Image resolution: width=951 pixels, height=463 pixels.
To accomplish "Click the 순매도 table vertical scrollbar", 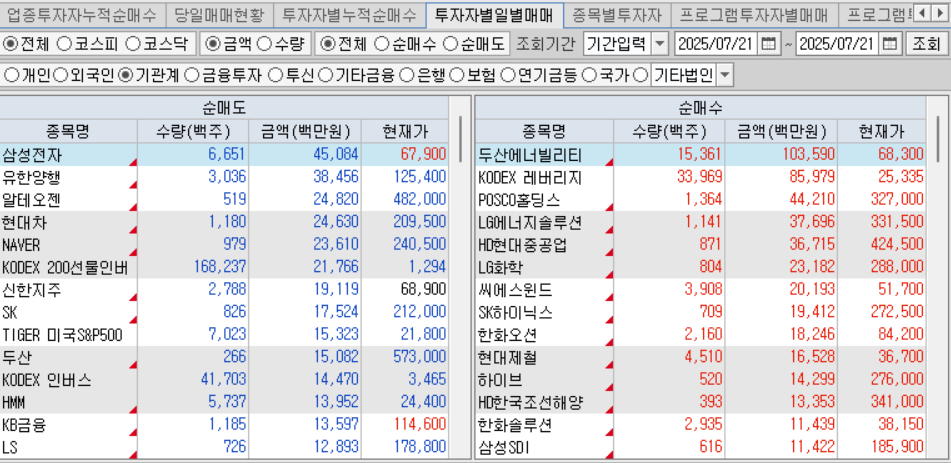I will 461,138.
